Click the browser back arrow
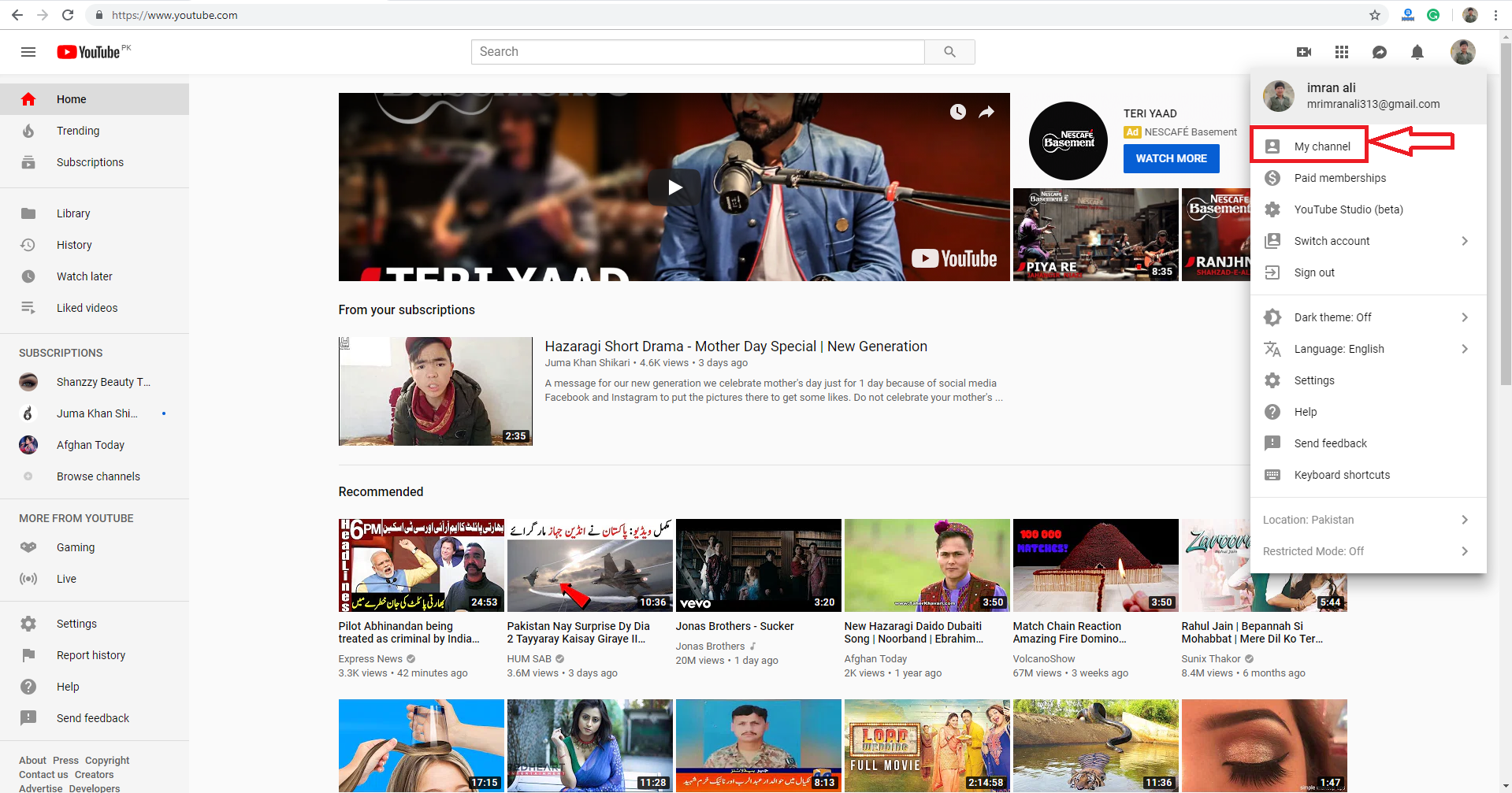The height and width of the screenshot is (793, 1512). pyautogui.click(x=17, y=15)
